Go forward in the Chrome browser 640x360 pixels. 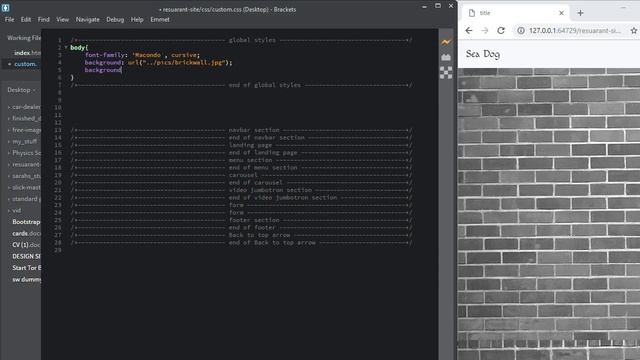pos(484,31)
